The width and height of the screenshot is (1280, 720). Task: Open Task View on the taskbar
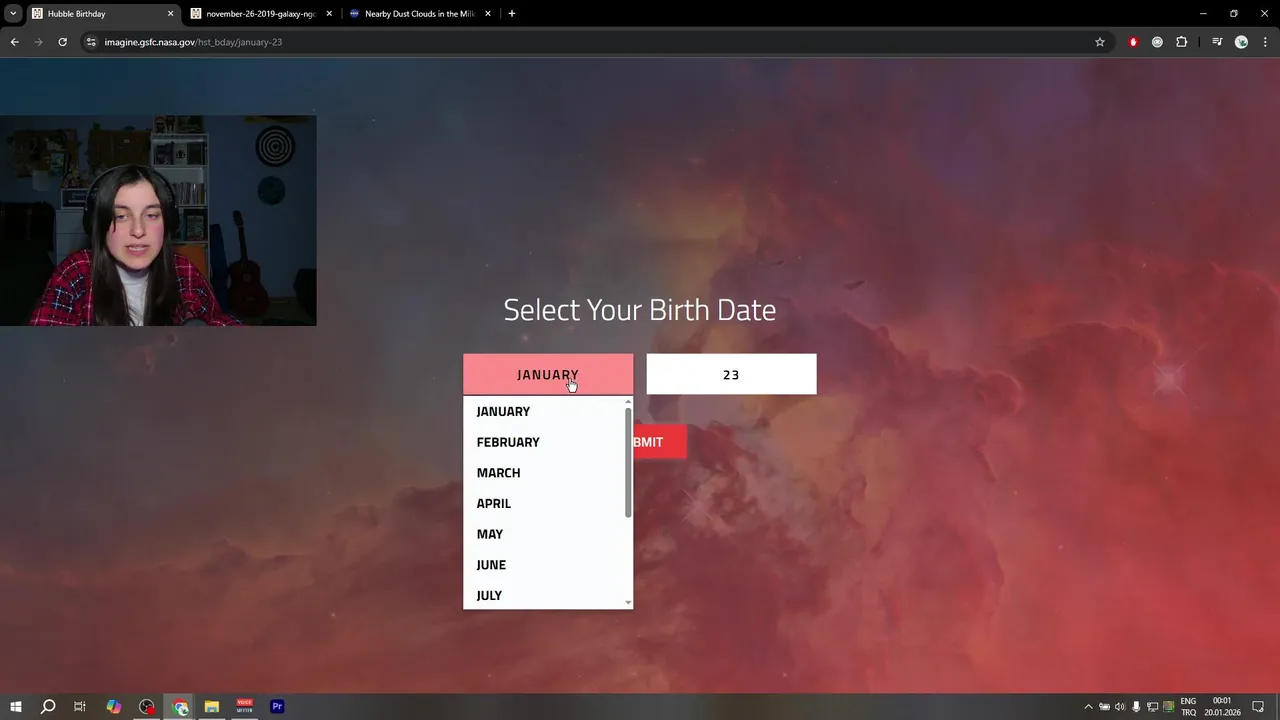[x=80, y=707]
